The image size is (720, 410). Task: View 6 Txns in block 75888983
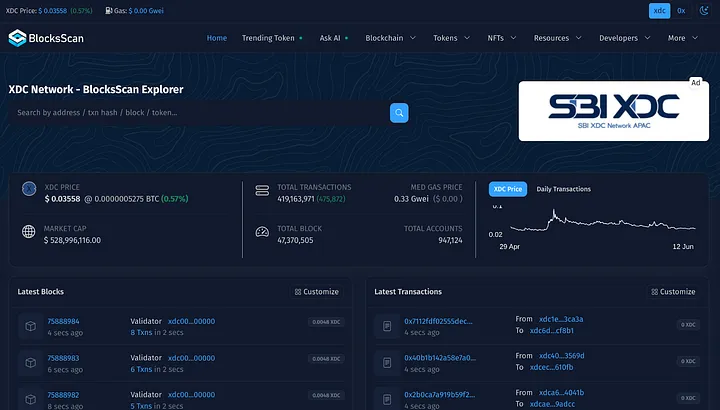tap(141, 369)
